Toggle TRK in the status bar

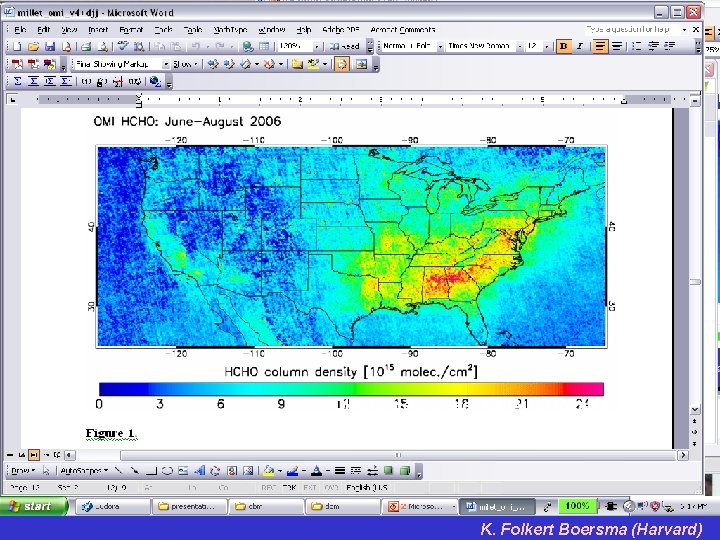(x=290, y=488)
